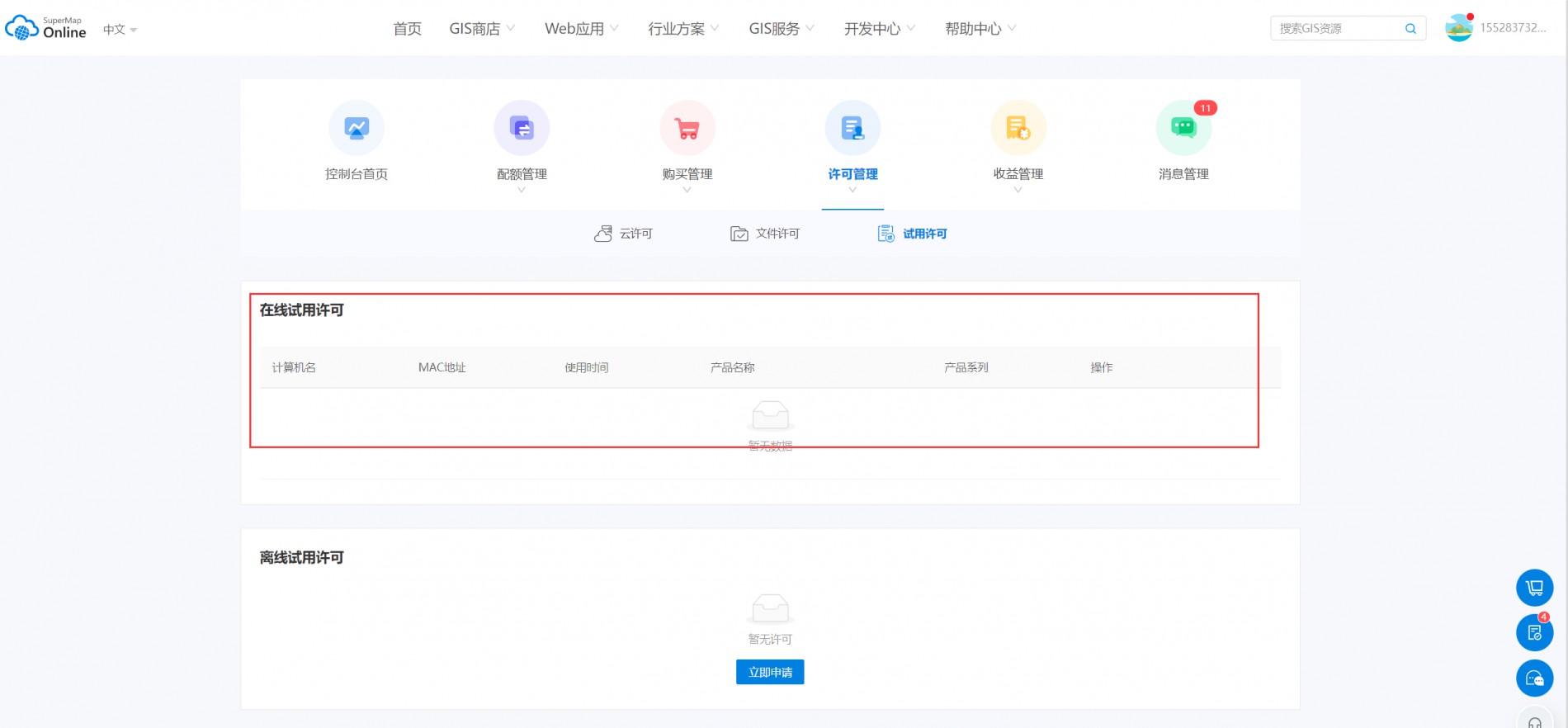Click the floating shopping cart button
The height and width of the screenshot is (728, 1568).
(x=1534, y=588)
